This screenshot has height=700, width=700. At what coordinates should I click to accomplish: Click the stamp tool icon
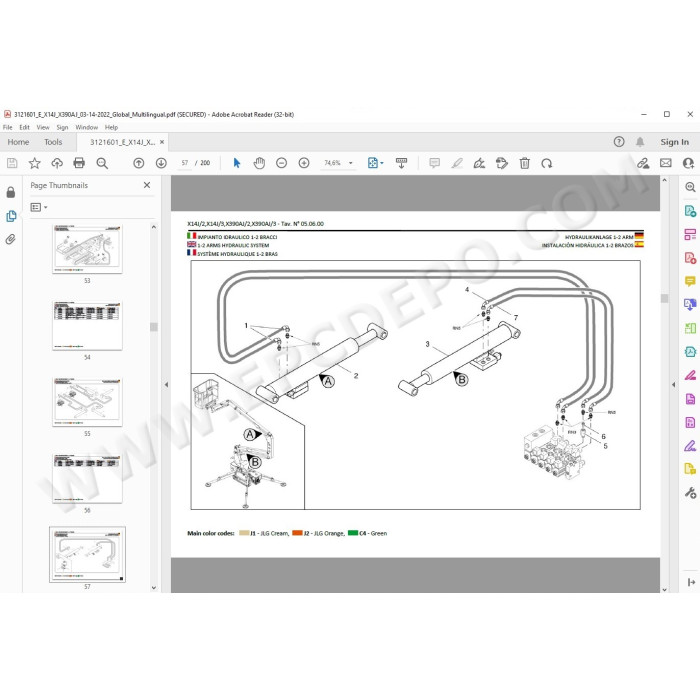coord(502,163)
